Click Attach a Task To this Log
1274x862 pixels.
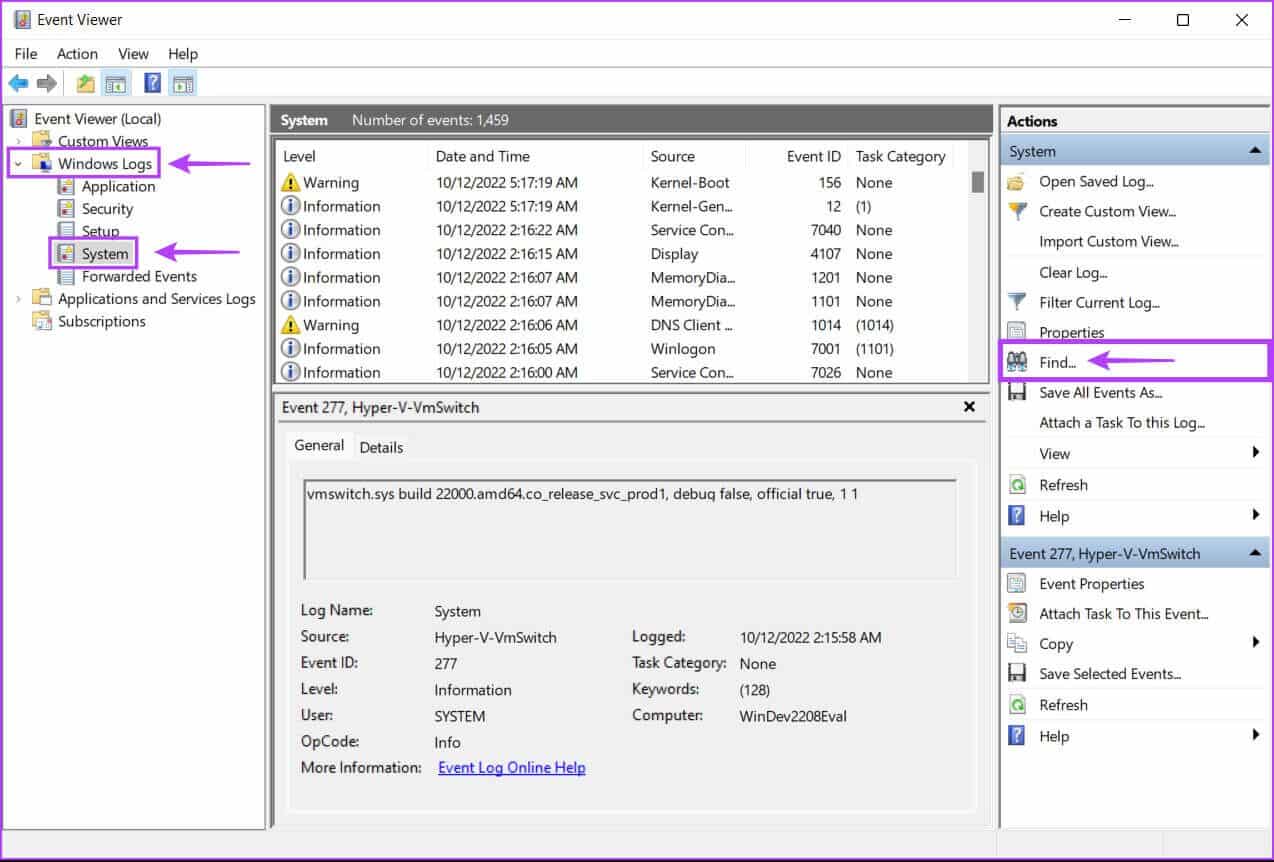point(1122,422)
